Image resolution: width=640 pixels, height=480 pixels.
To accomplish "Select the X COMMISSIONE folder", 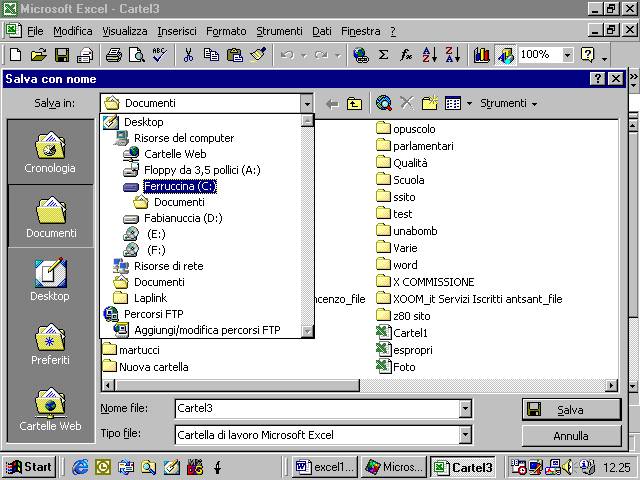I will coord(433,282).
